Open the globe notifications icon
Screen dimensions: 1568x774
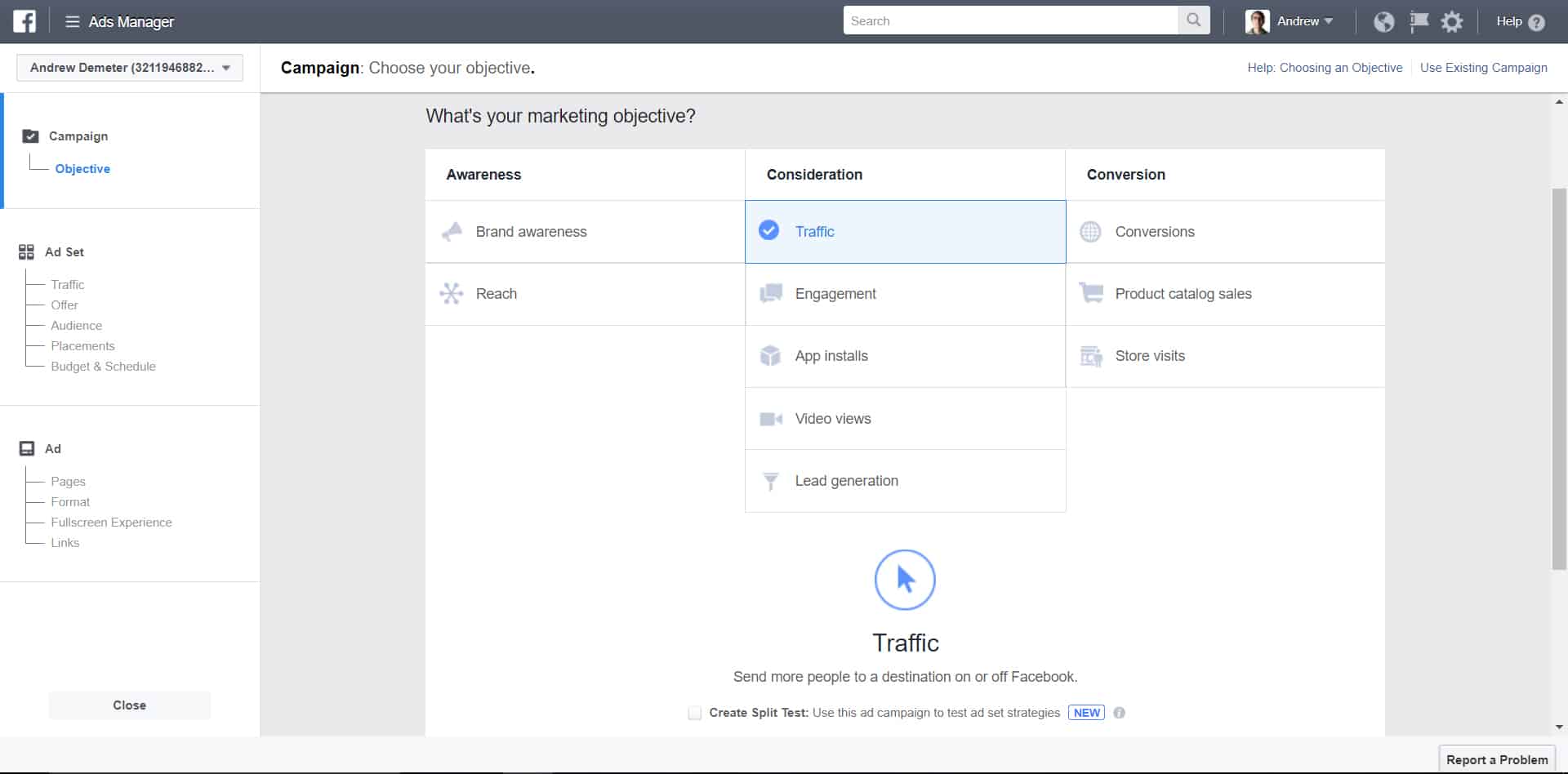tap(1383, 21)
